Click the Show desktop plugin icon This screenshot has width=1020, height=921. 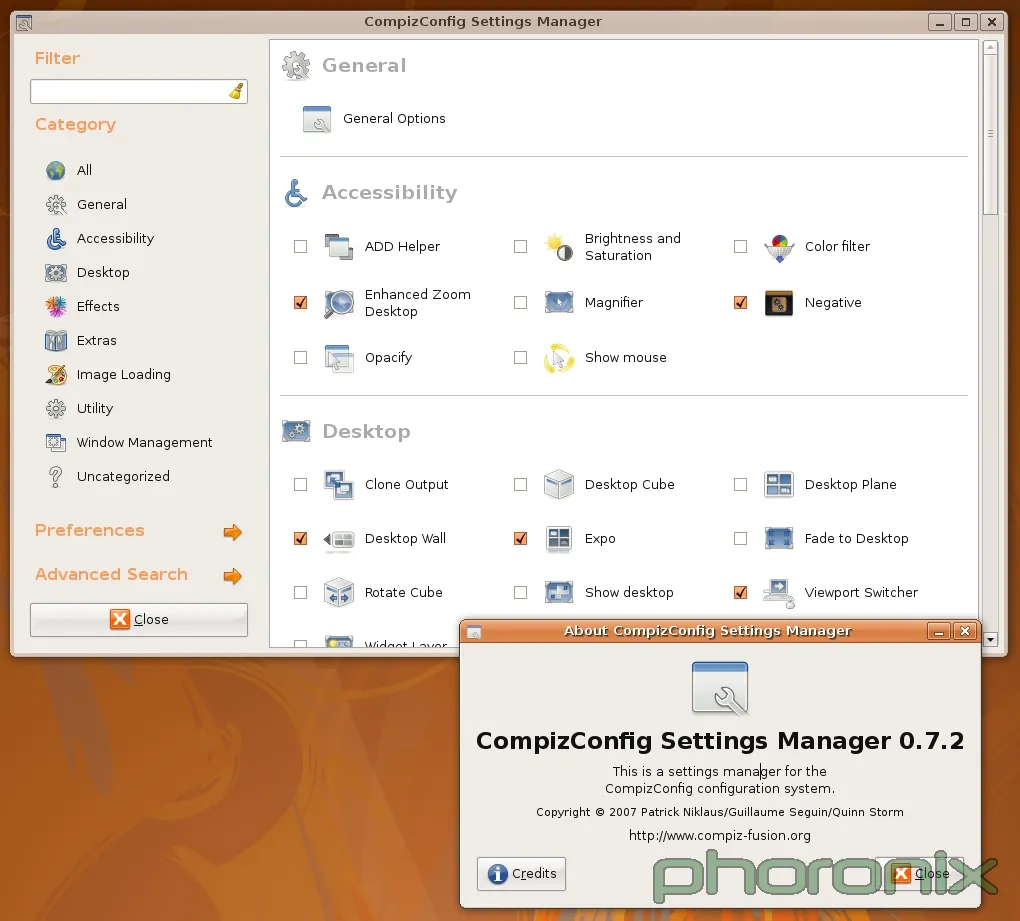559,593
